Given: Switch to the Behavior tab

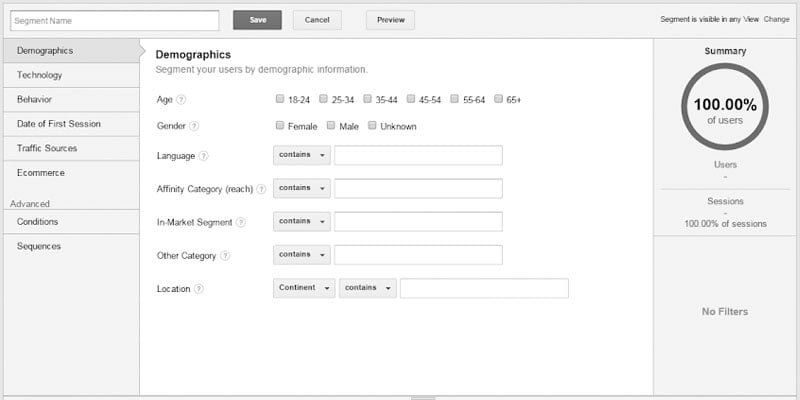Looking at the screenshot, I should point(71,99).
